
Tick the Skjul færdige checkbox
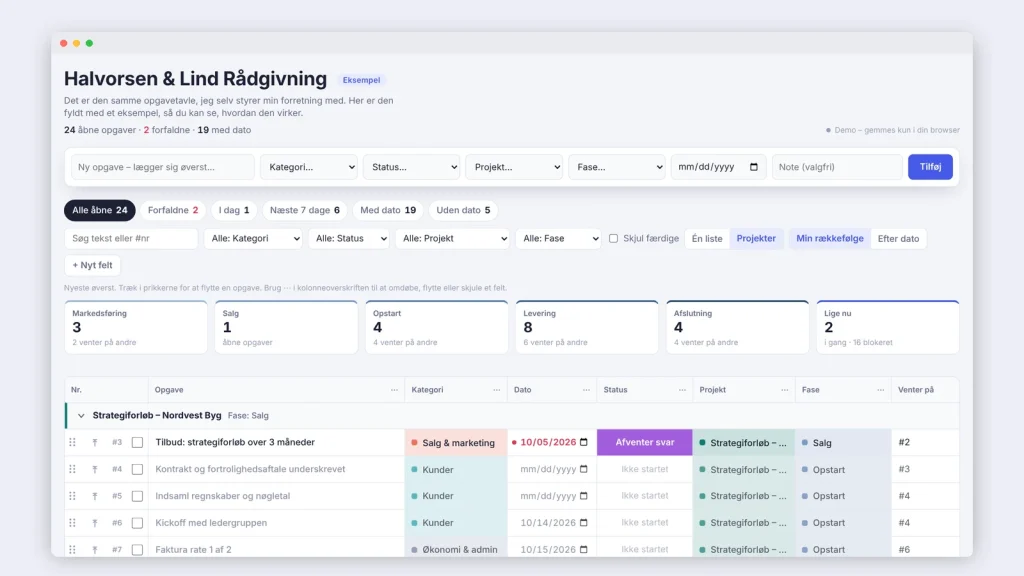click(x=613, y=238)
